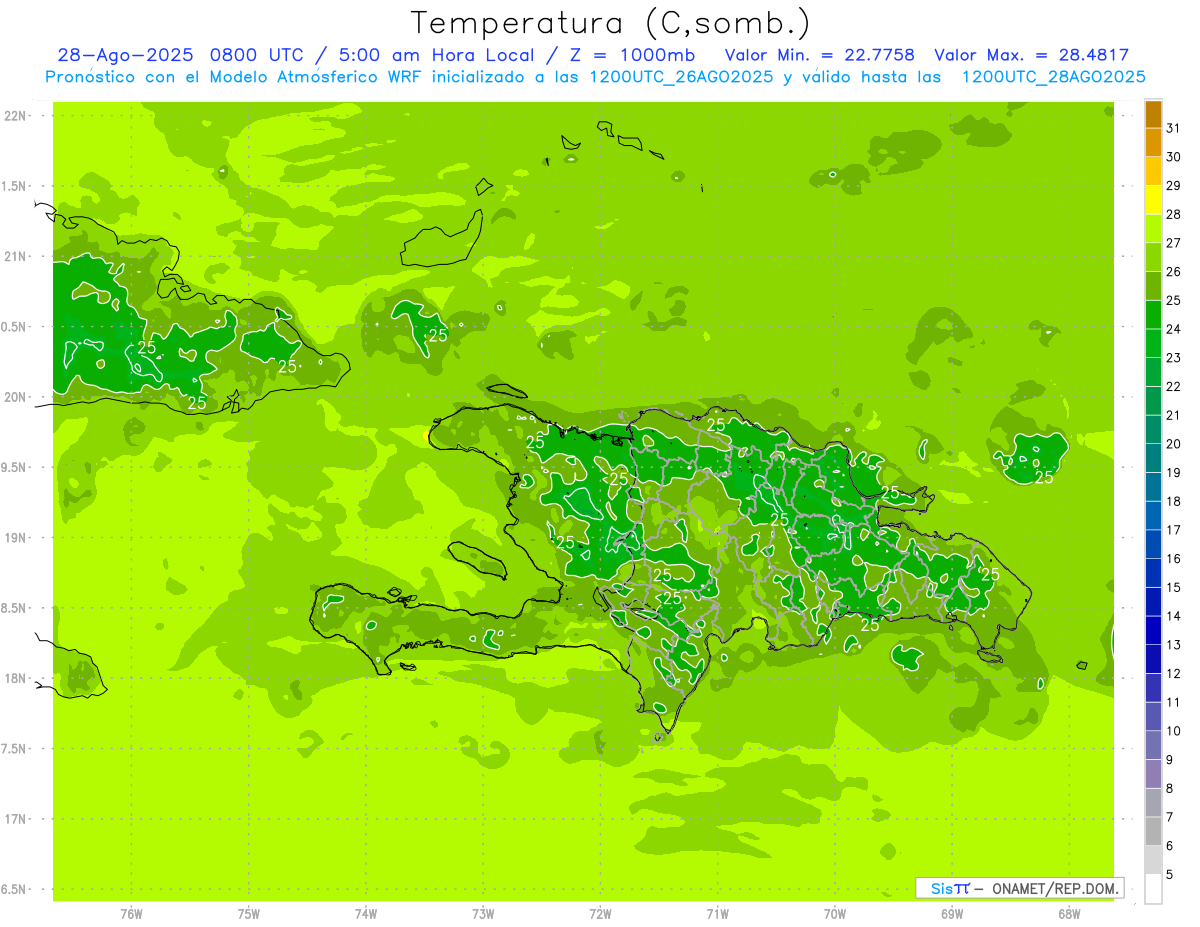Screen dimensions: 1200x927
Task: Select the date text 28-Ago-2025
Action: [x=125, y=55]
